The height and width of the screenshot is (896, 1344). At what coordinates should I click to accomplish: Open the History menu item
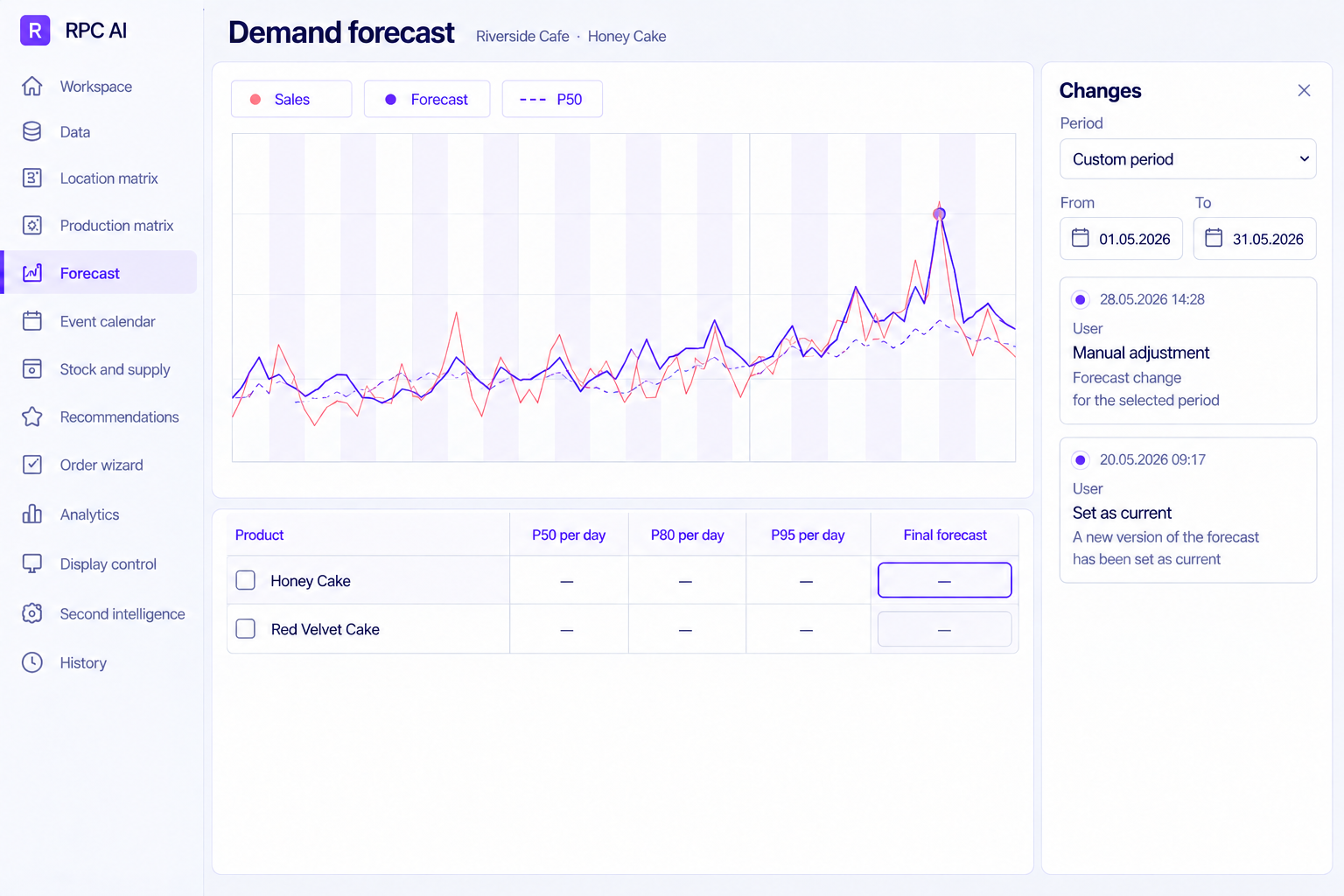pyautogui.click(x=99, y=663)
